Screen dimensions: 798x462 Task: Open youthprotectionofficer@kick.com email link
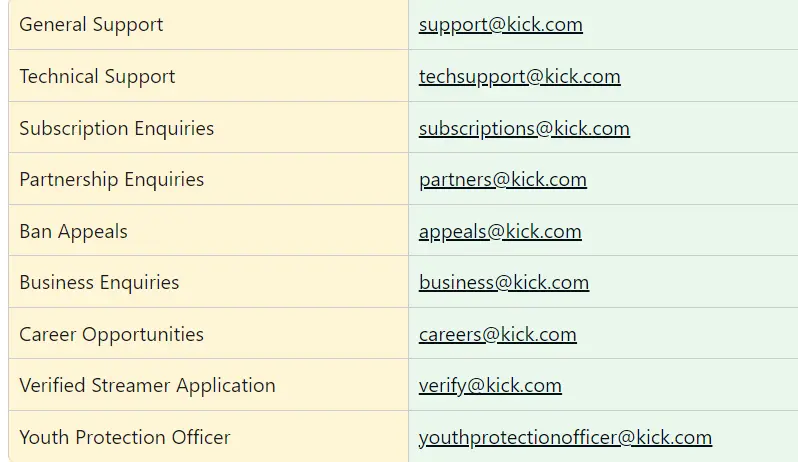565,437
